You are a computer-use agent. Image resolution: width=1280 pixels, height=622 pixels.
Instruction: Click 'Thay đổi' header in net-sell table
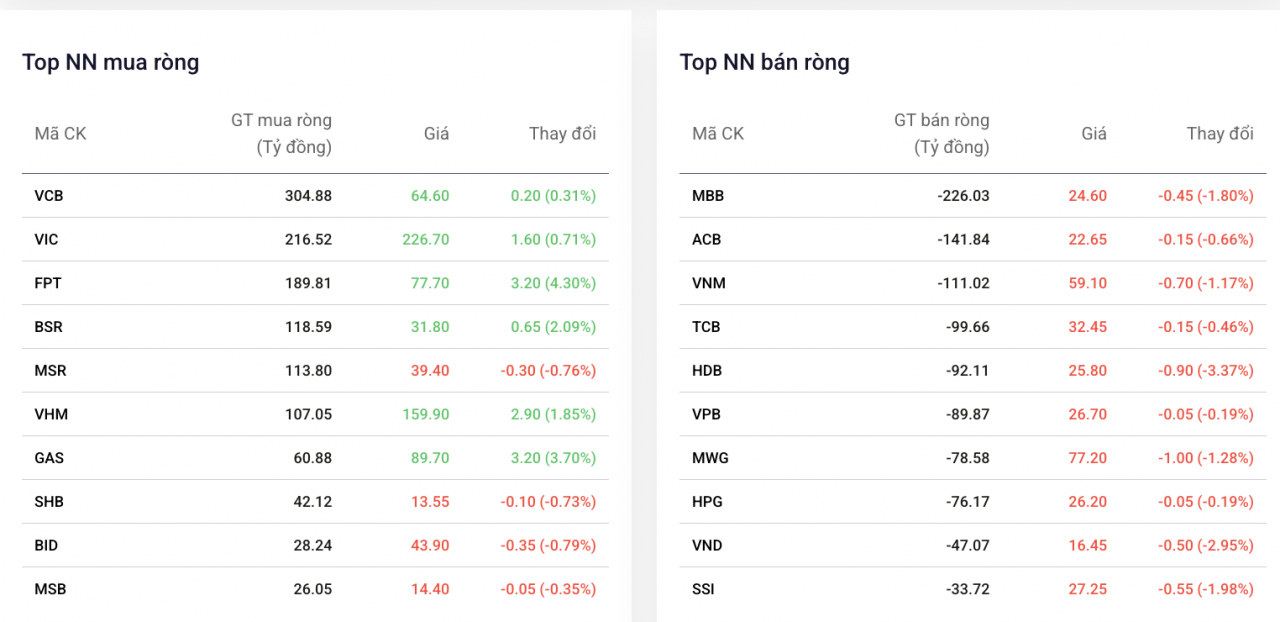coord(1220,134)
